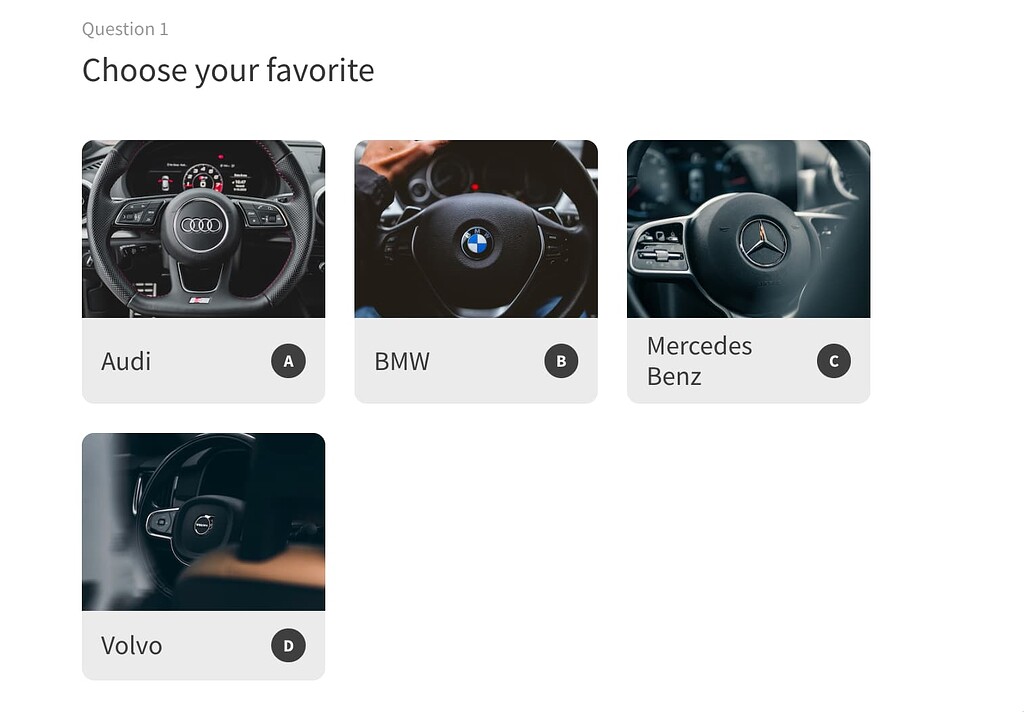Click the Mercedes three-pointed star emblem
1024x712 pixels.
coord(763,243)
